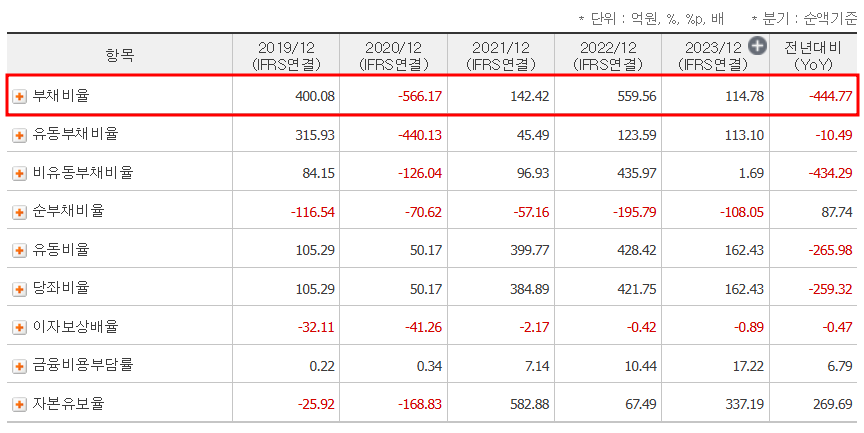Image resolution: width=864 pixels, height=433 pixels.
Task: Select the 87.74 YoY value
Action: point(836,212)
